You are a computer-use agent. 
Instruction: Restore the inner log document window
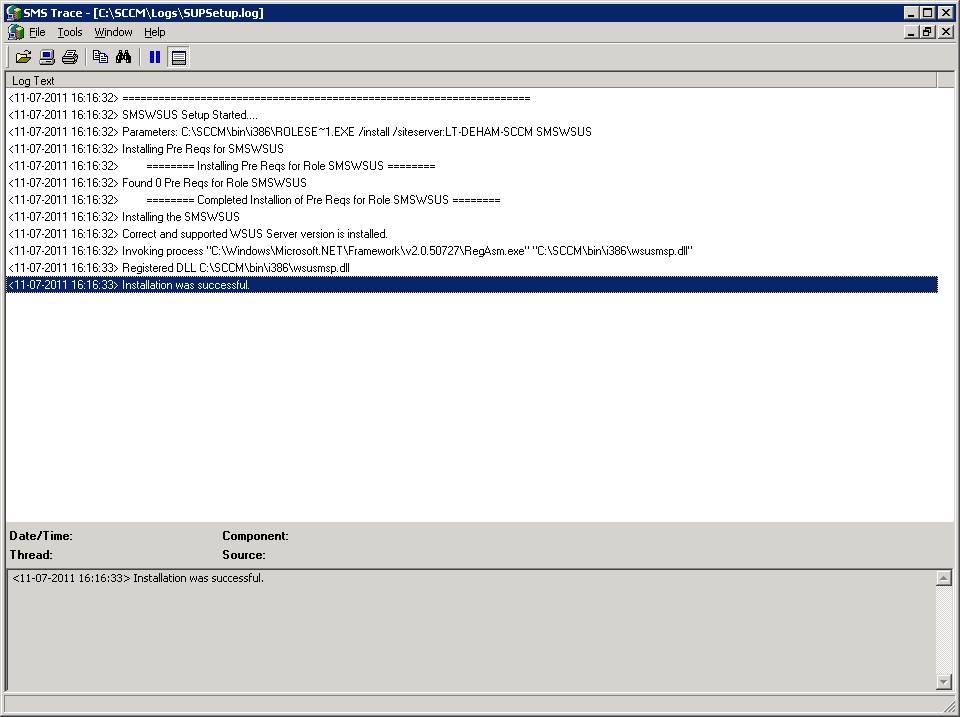928,32
